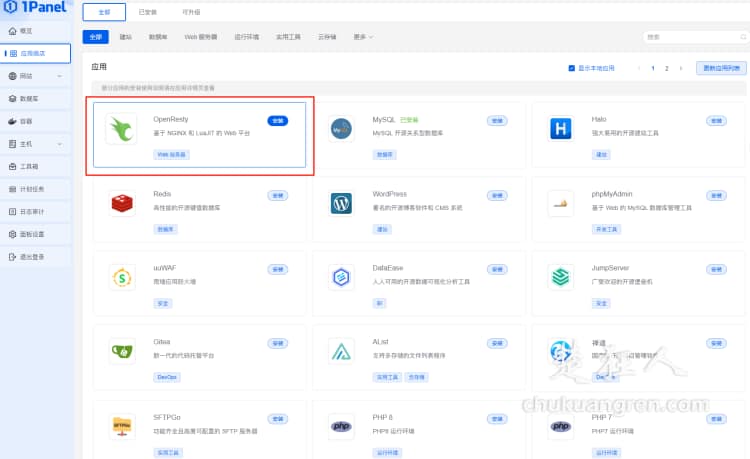Screen dimensions: 750x459
Task: Click the 1Panel logo
Action: click(x=34, y=7)
